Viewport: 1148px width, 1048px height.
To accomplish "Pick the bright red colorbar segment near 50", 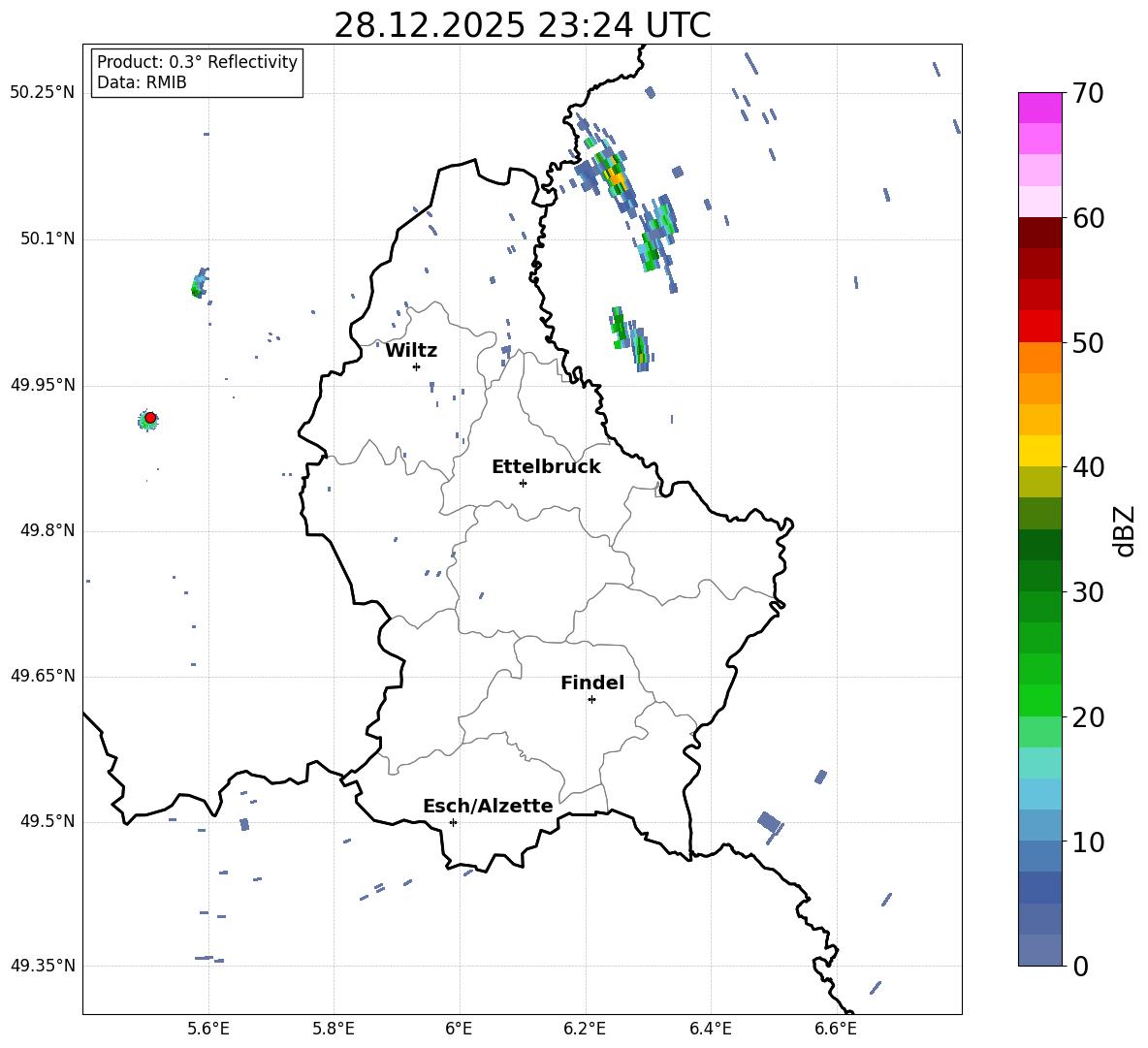I will (1039, 327).
